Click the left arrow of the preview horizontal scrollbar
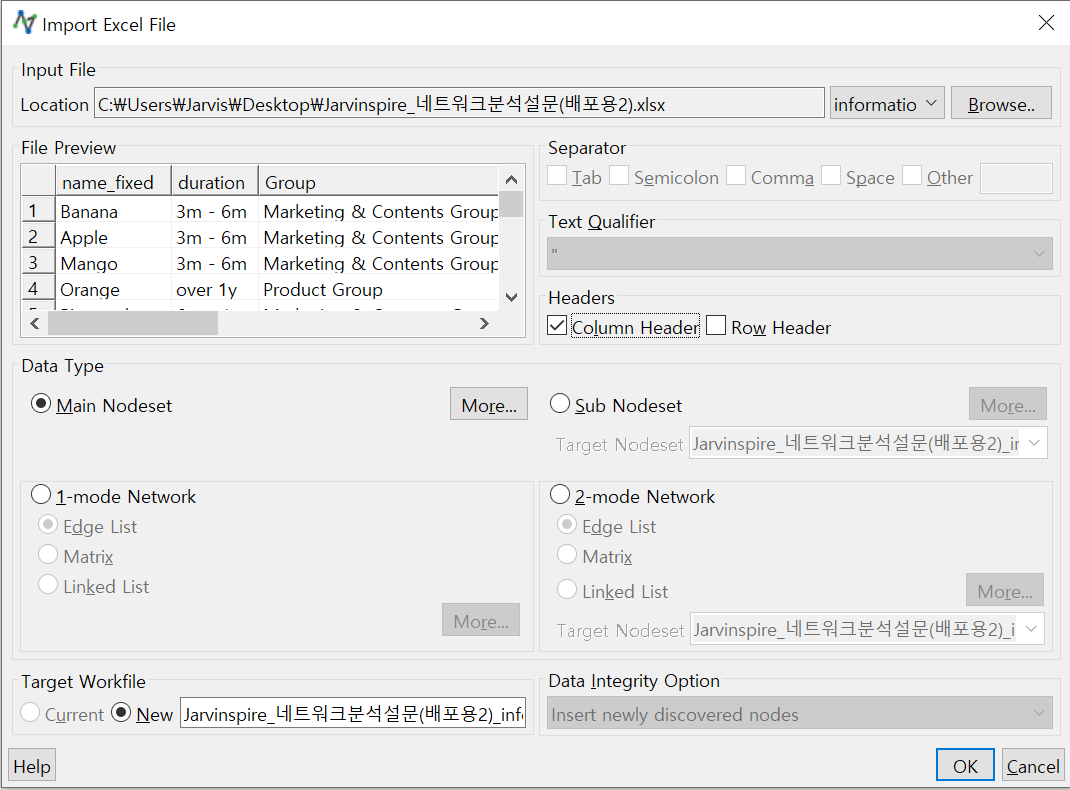This screenshot has width=1070, height=790. (x=35, y=323)
